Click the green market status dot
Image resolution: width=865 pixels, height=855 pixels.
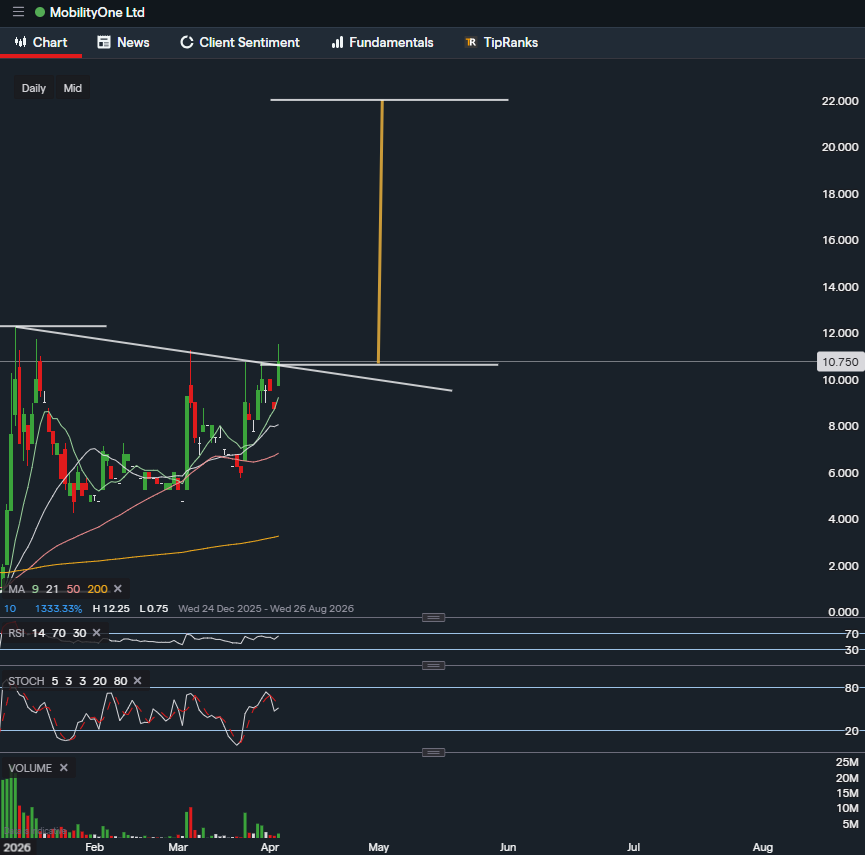click(40, 12)
